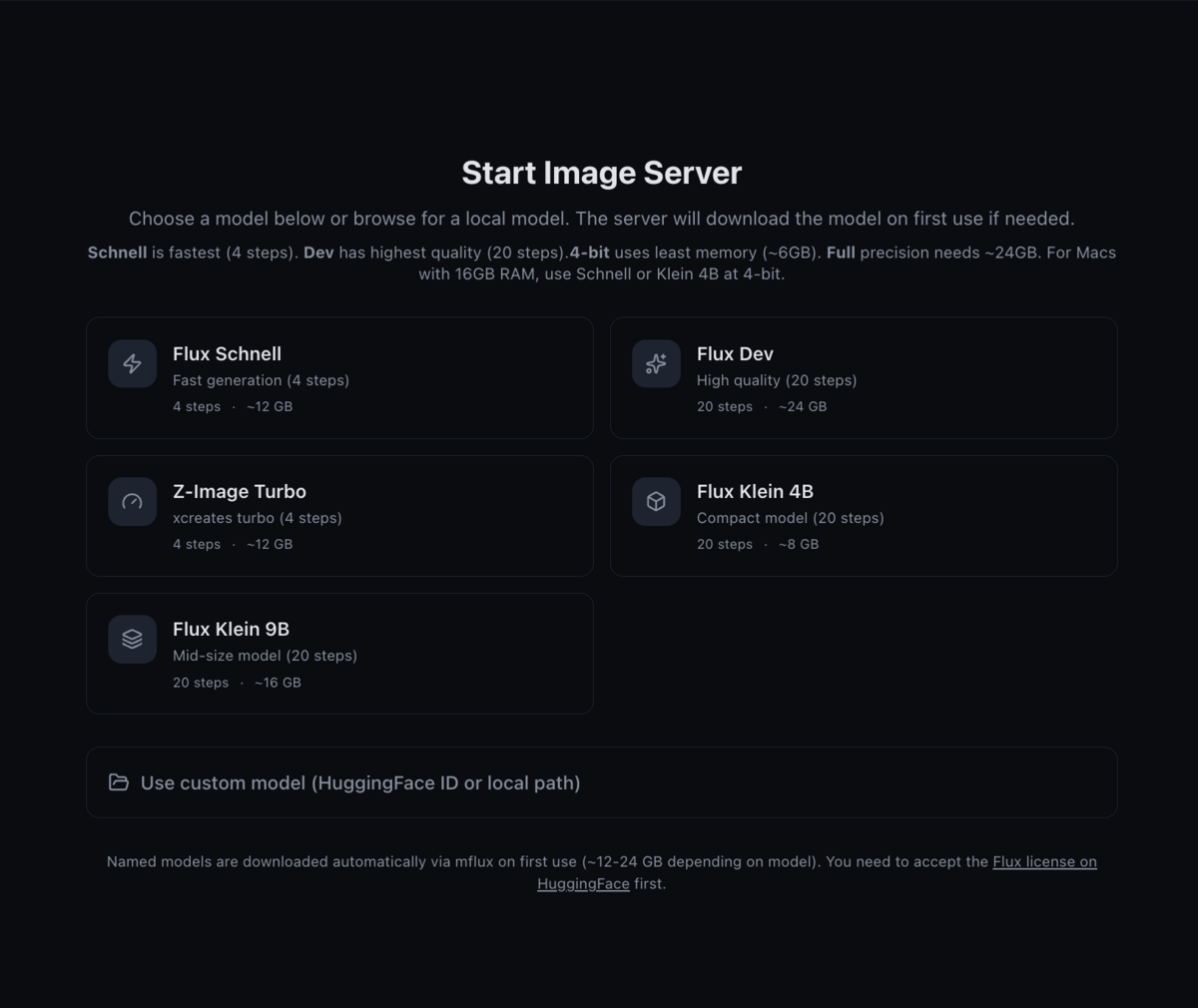Click the Flux Schnell lightning bolt icon
This screenshot has width=1198, height=1008.
coord(132,364)
